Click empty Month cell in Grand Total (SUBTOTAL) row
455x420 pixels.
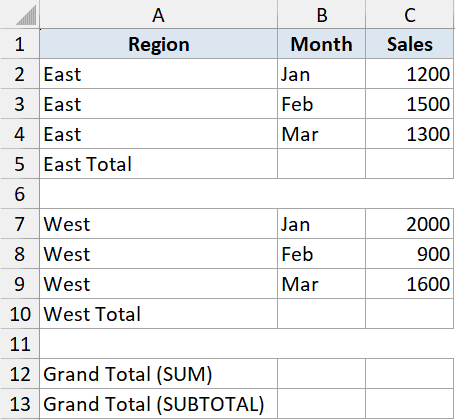321,404
